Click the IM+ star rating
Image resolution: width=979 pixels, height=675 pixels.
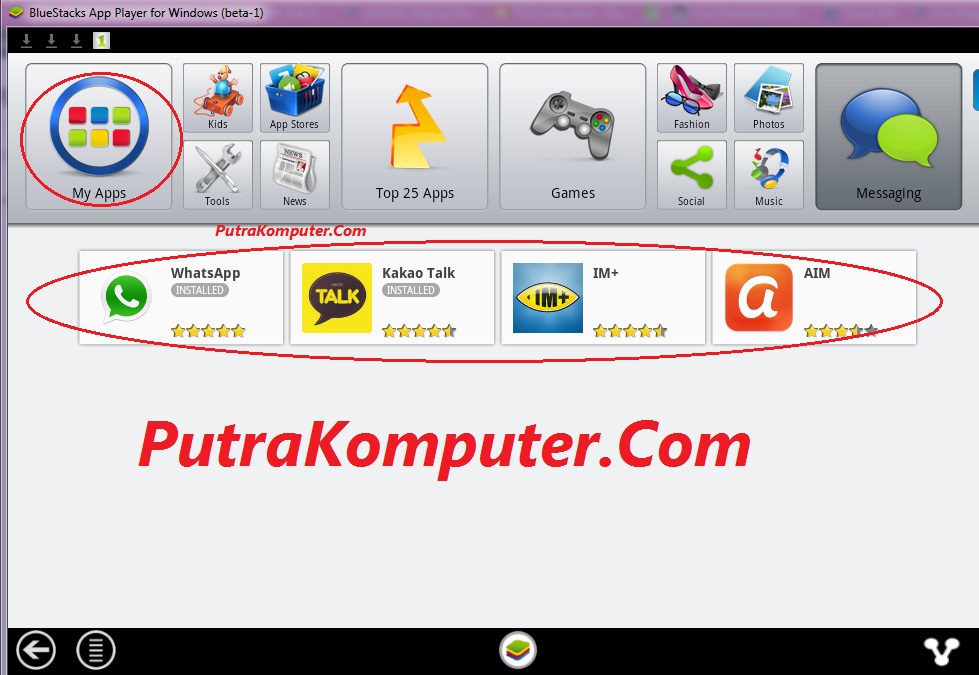pos(630,331)
